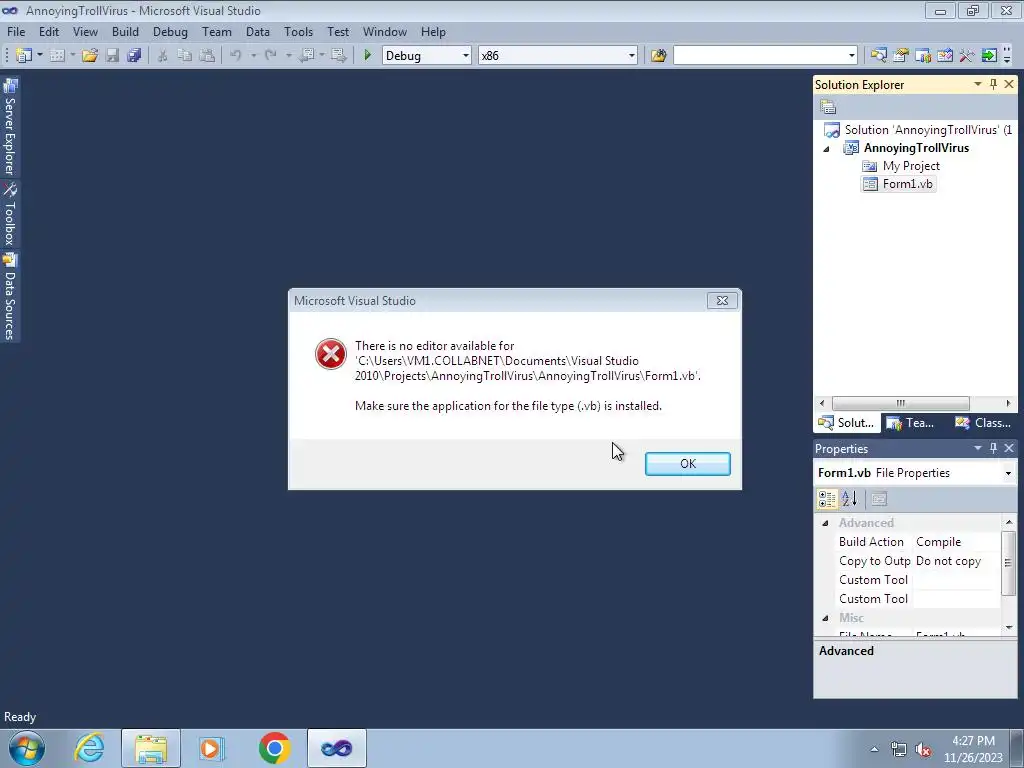Click the Navigate Backward icon
Screen dimensions: 1024x768
coord(306,56)
